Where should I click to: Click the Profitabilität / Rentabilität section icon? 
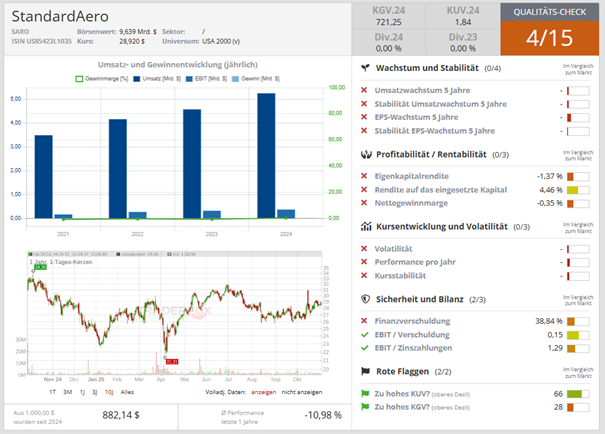366,154
